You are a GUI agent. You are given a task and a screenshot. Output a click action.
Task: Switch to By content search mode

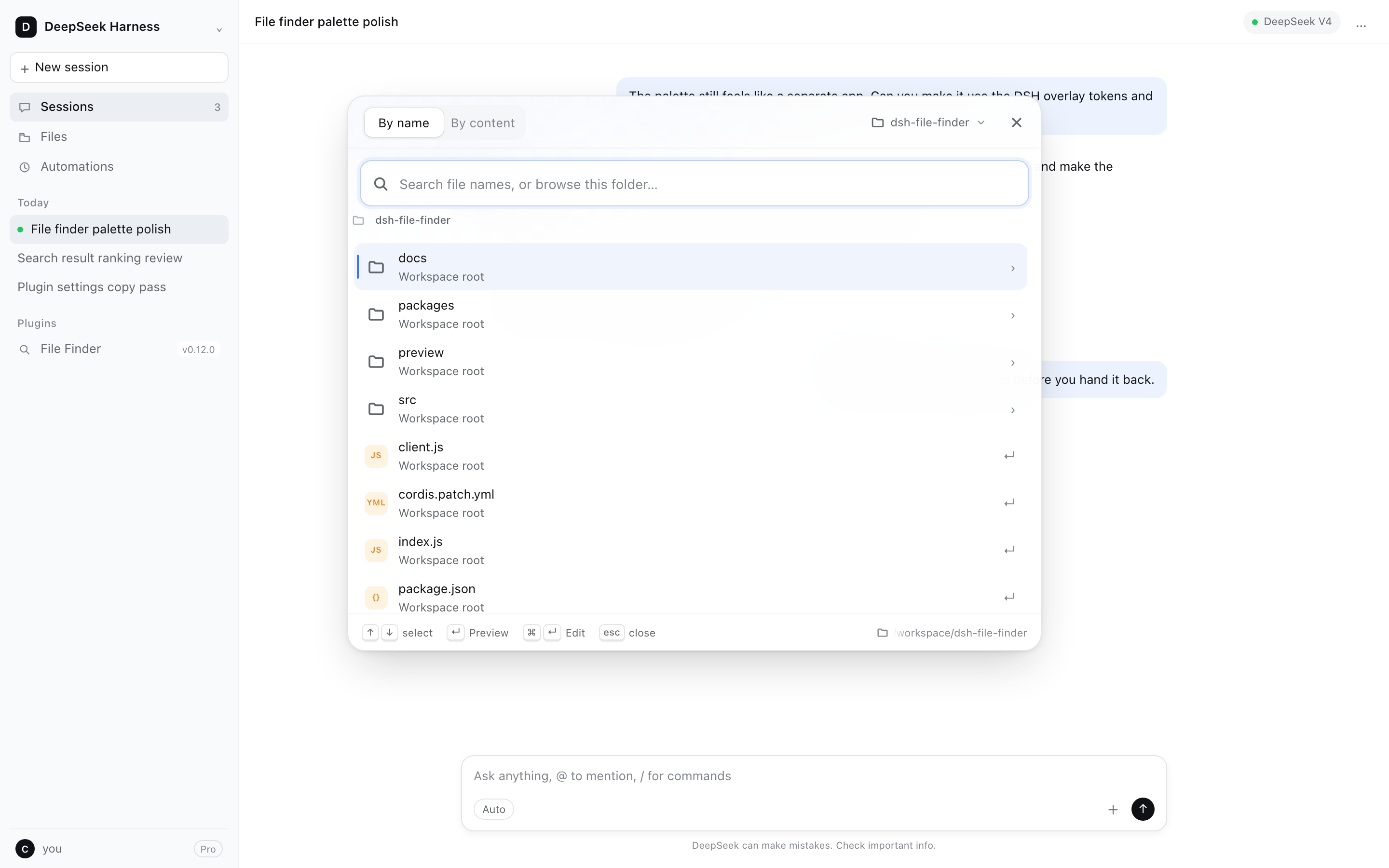point(483,123)
